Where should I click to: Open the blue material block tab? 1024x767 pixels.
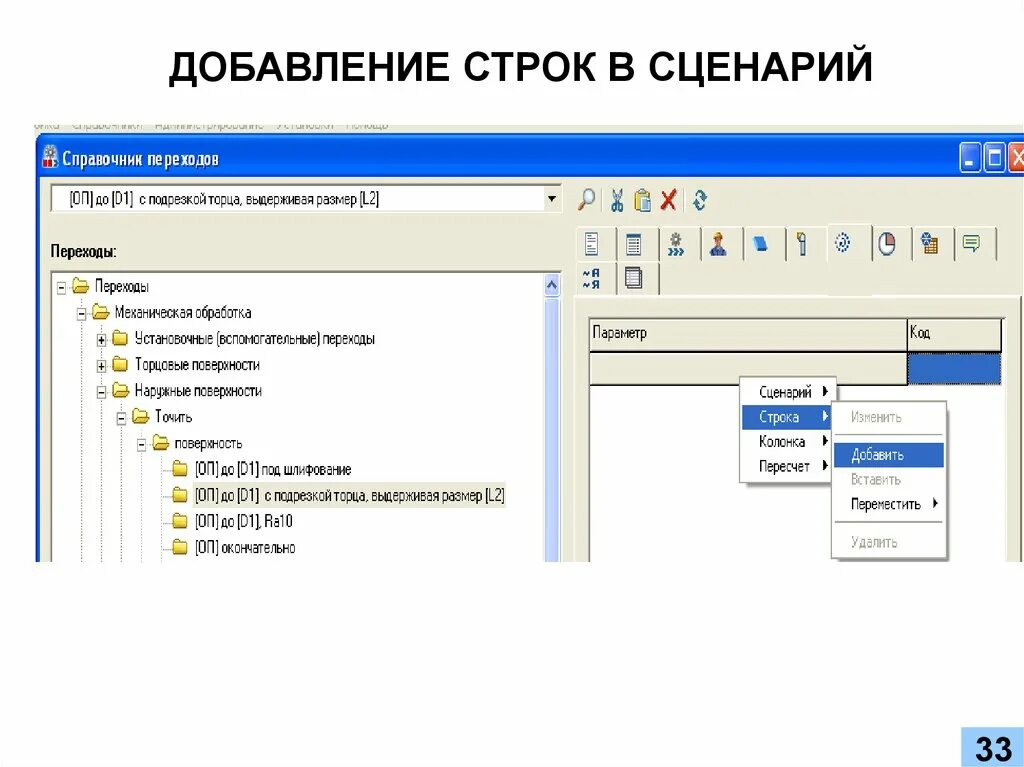(x=760, y=244)
